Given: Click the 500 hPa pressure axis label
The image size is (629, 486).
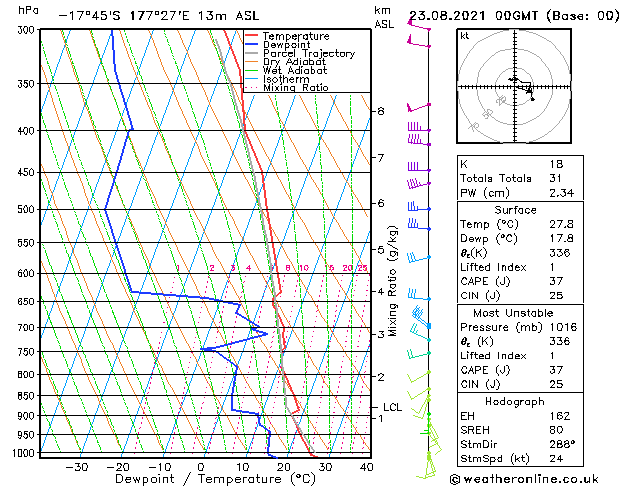Looking at the screenshot, I should (26, 209).
